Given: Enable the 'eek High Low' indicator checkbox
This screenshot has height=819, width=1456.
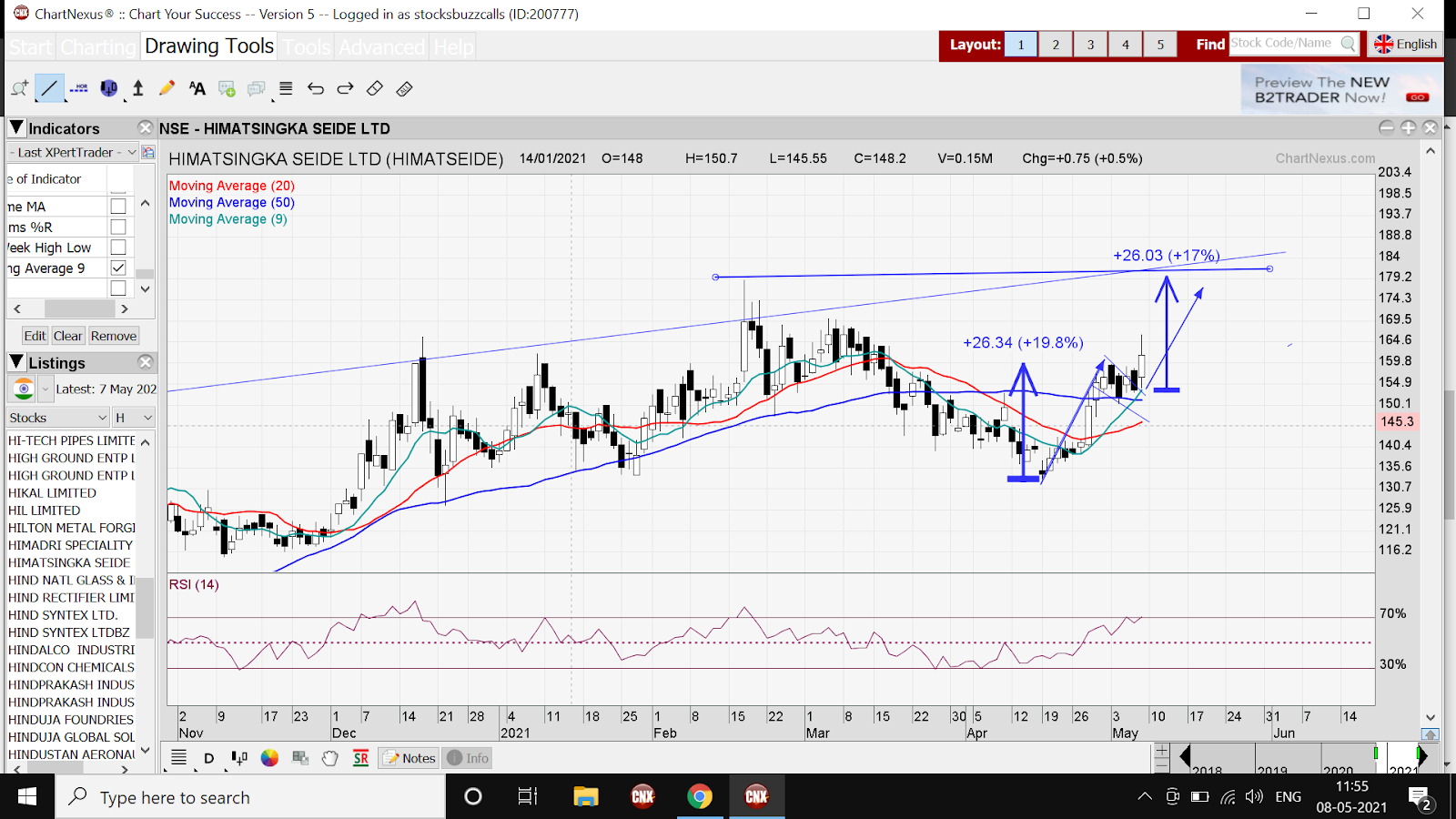Looking at the screenshot, I should (x=118, y=248).
